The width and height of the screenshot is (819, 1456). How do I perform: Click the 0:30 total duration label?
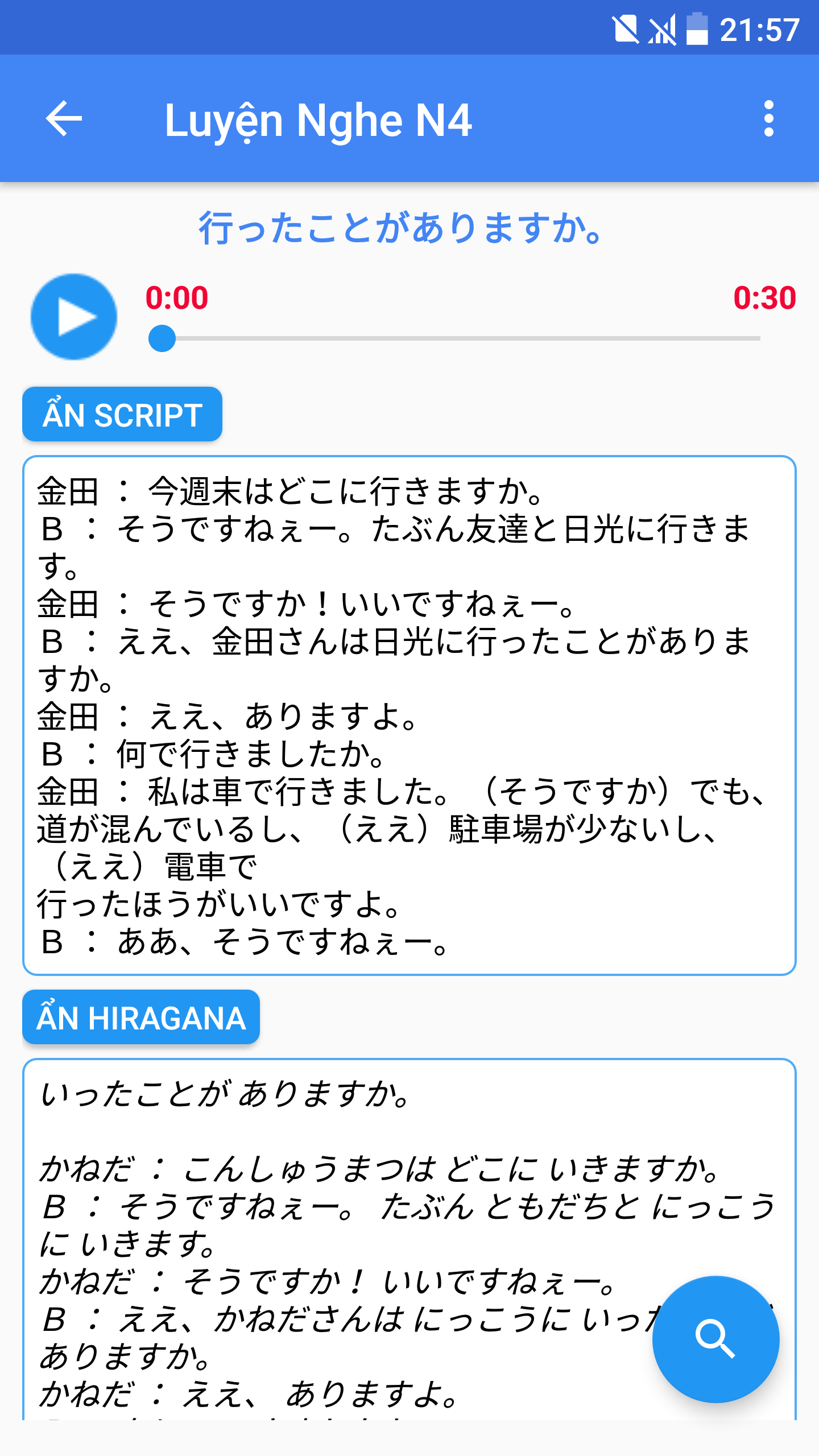coord(764,298)
